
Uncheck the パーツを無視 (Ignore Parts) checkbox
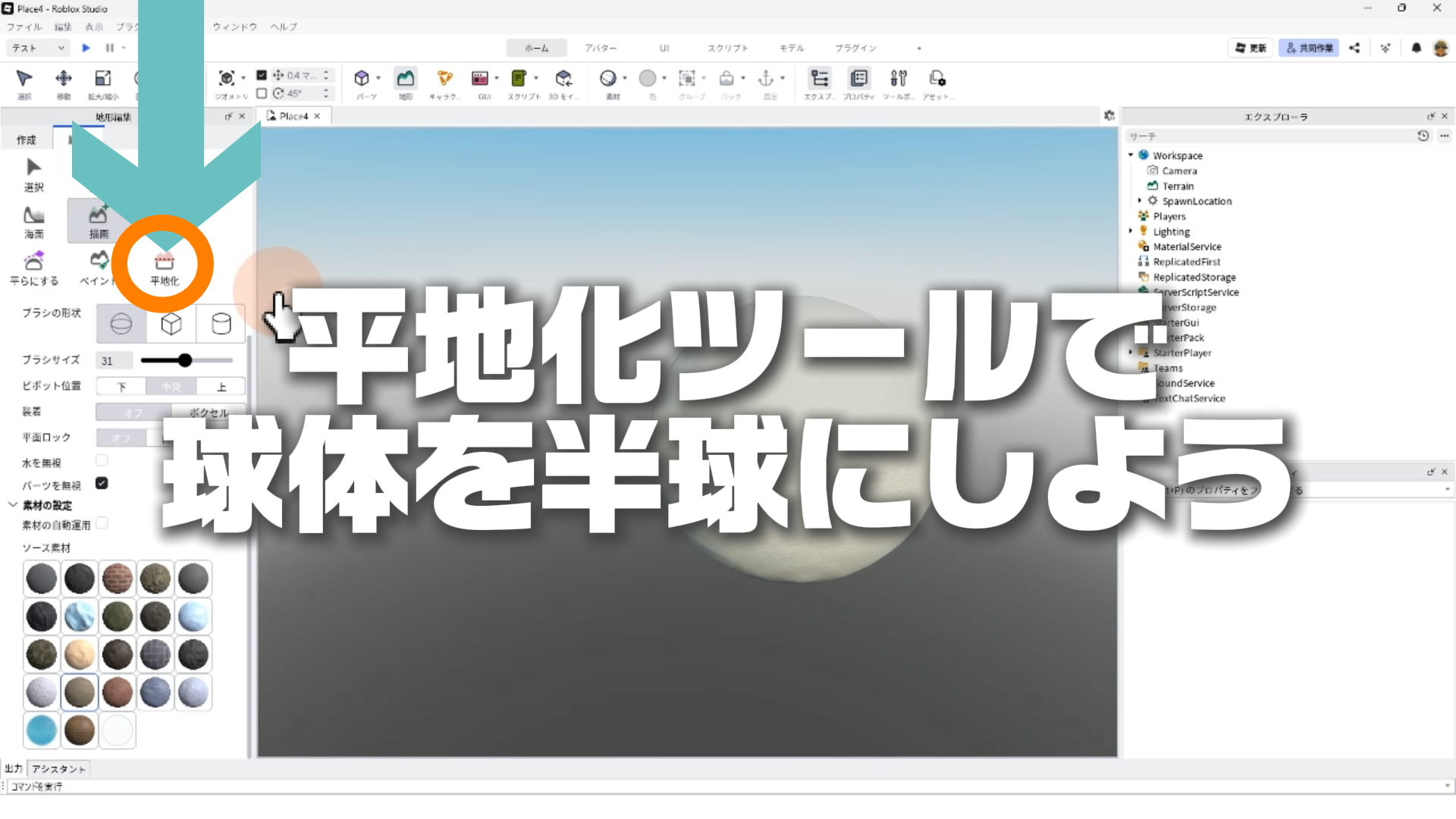[x=102, y=483]
